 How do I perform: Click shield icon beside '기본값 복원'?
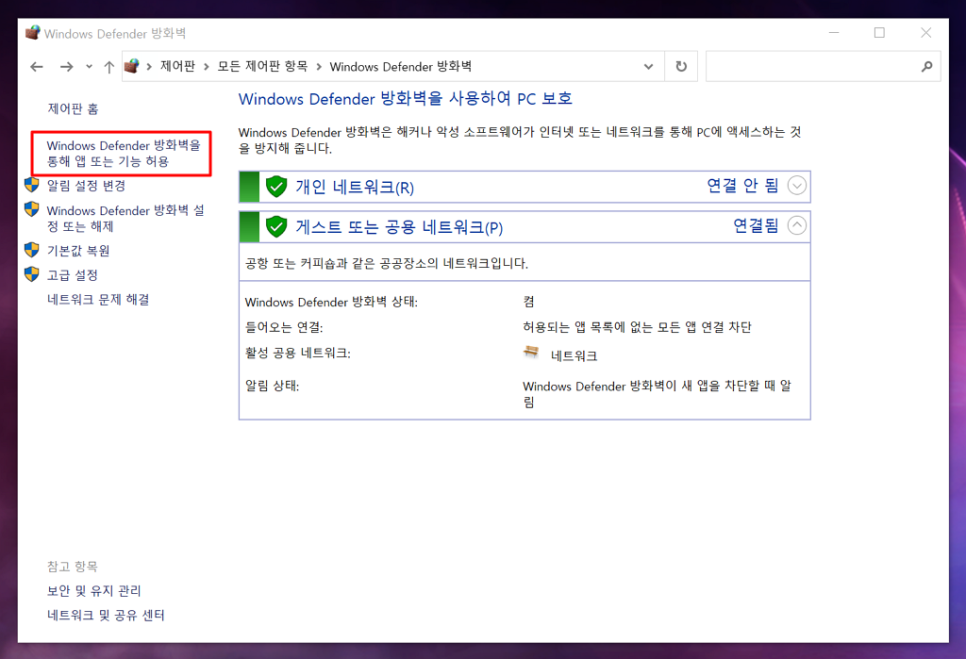32,249
